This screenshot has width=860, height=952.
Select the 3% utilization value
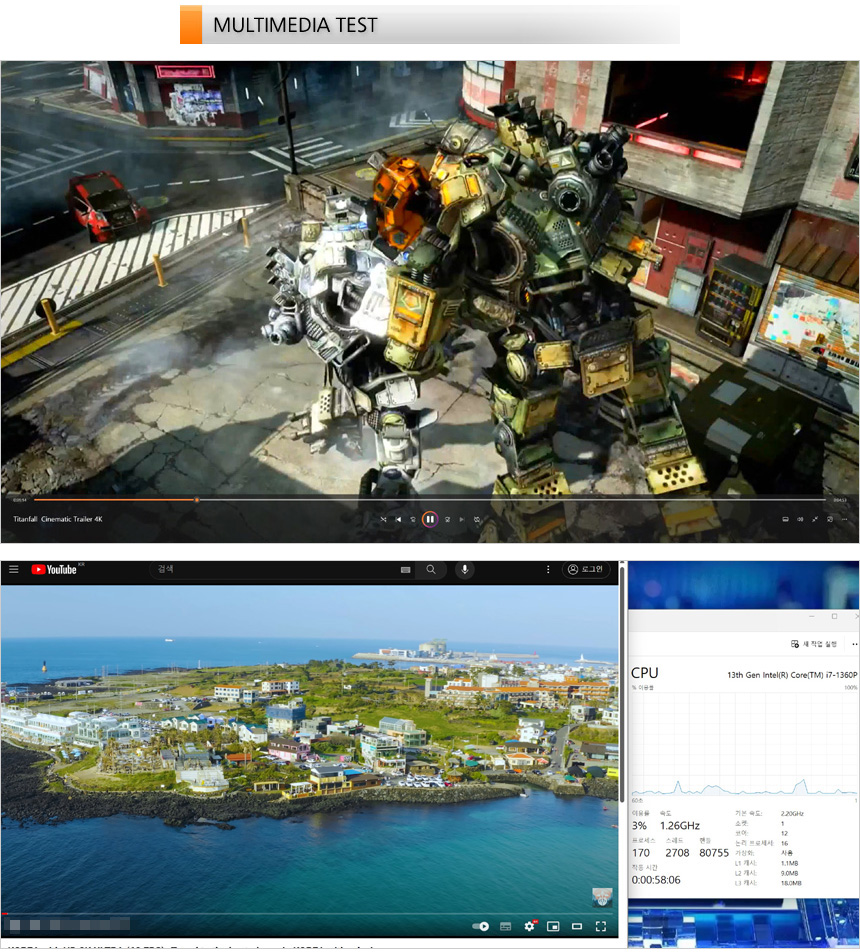tap(639, 826)
